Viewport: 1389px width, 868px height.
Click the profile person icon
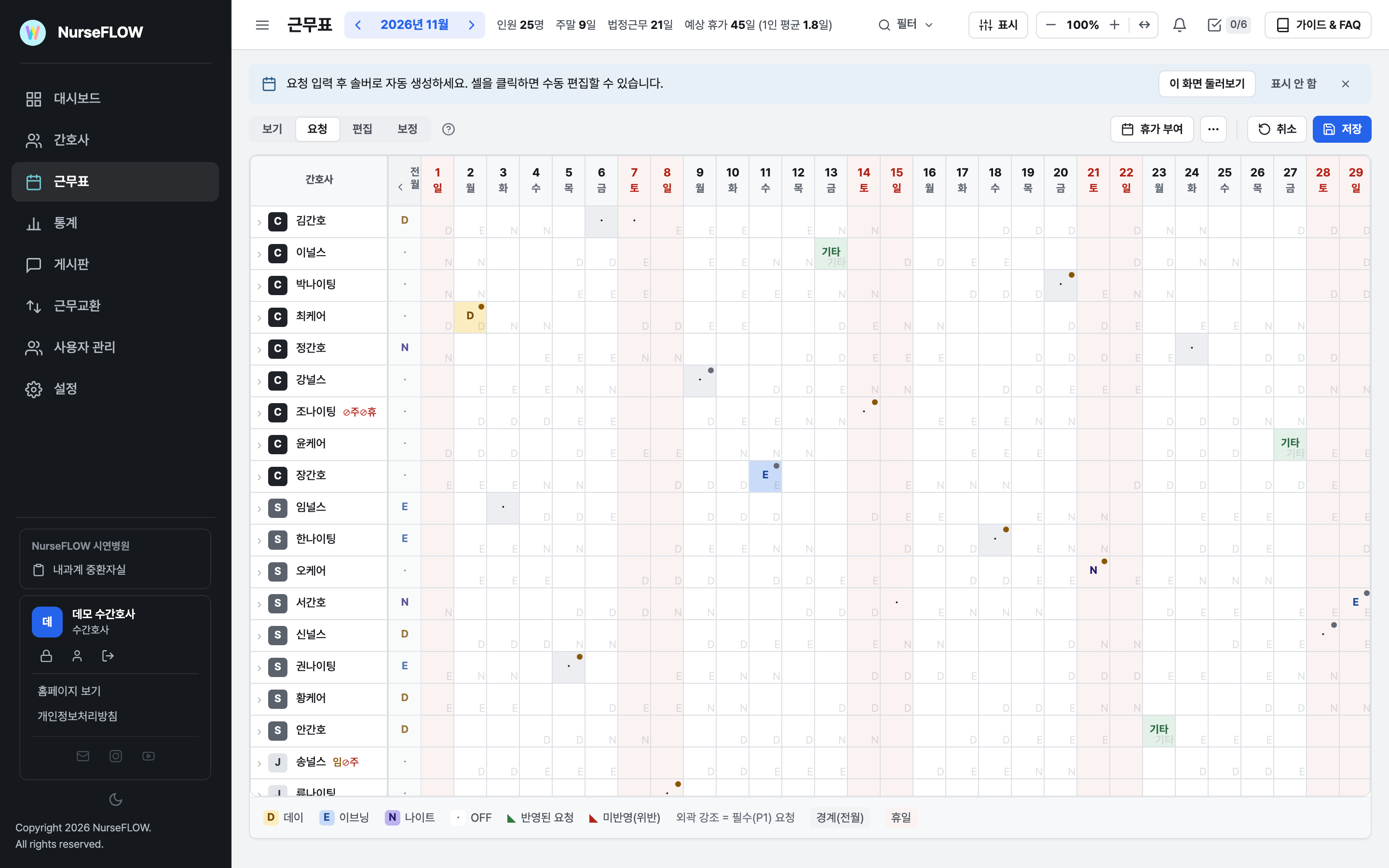(77, 656)
